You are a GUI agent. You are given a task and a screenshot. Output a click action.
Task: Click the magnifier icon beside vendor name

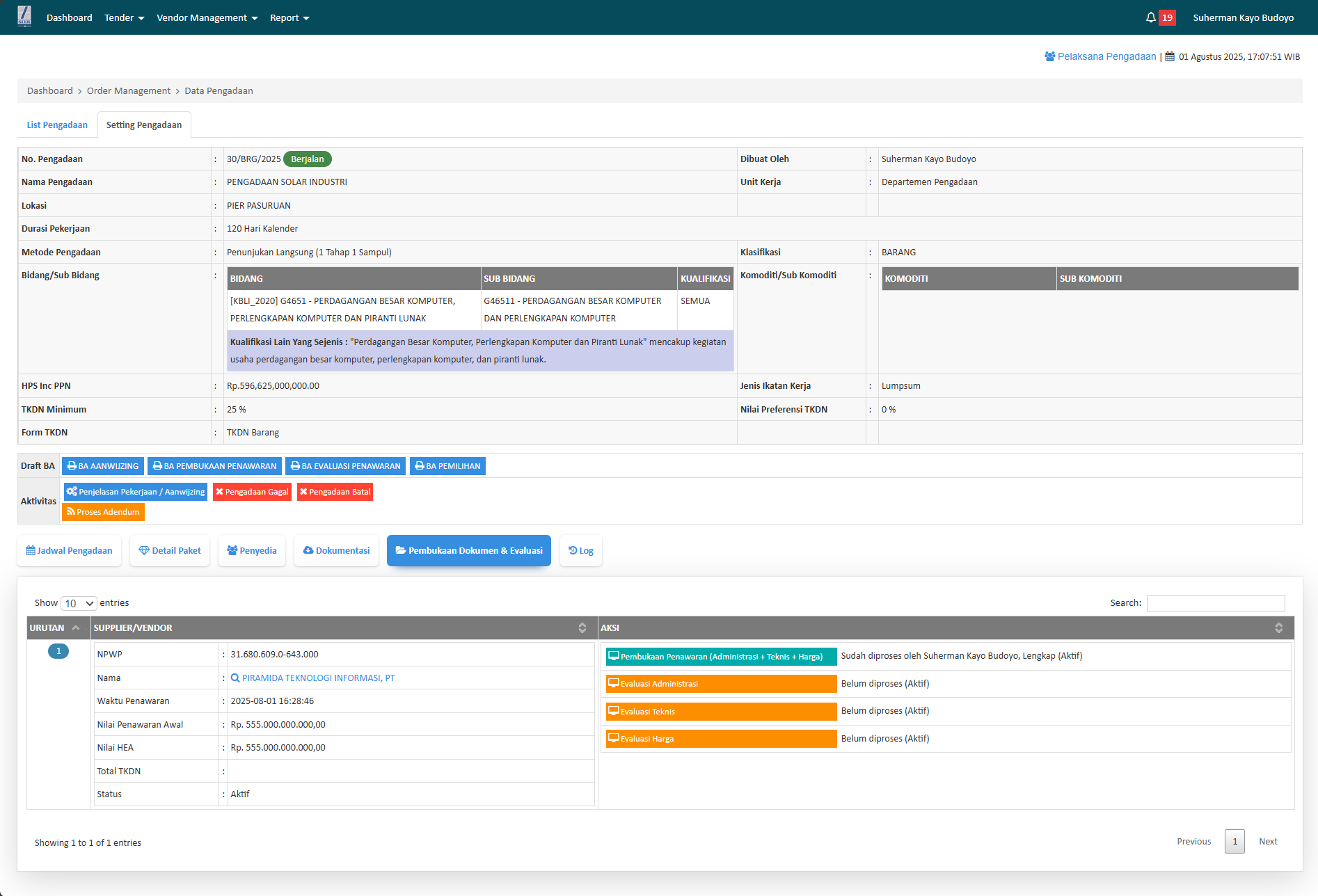tap(235, 678)
